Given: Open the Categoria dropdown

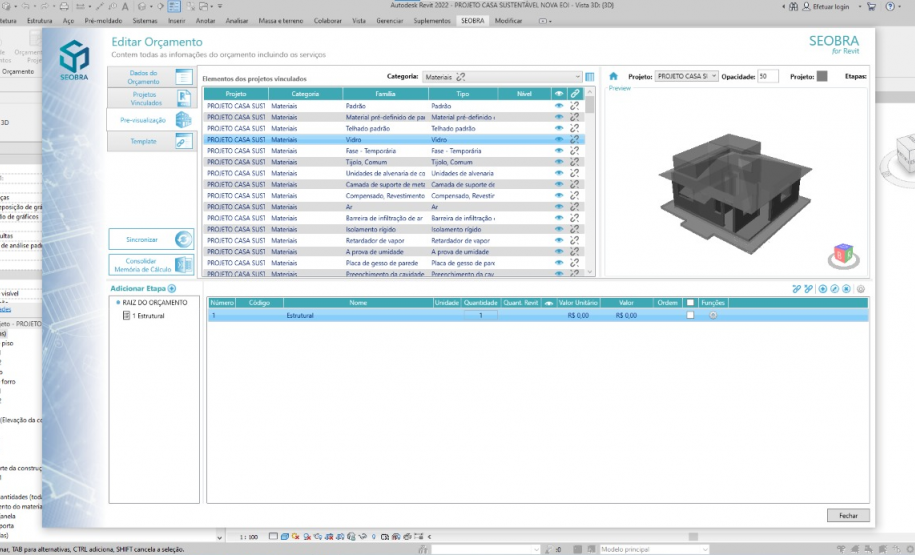Looking at the screenshot, I should point(502,76).
